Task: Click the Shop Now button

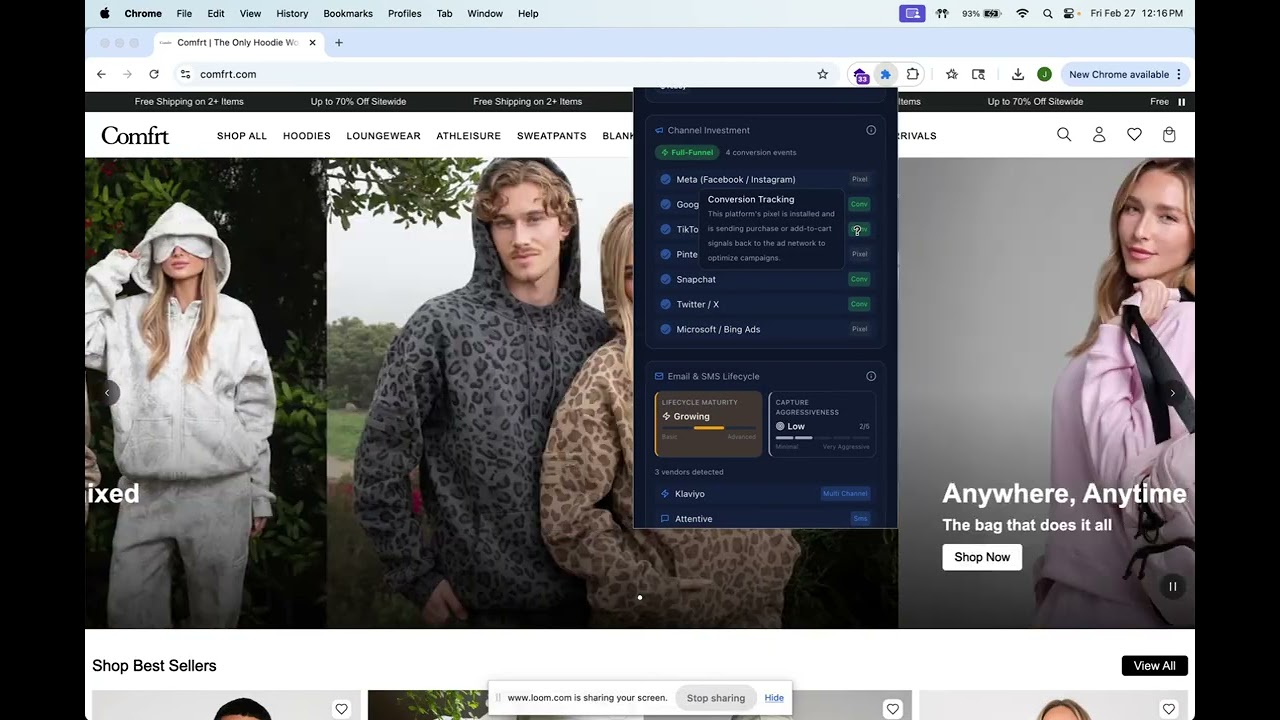Action: pyautogui.click(x=982, y=557)
